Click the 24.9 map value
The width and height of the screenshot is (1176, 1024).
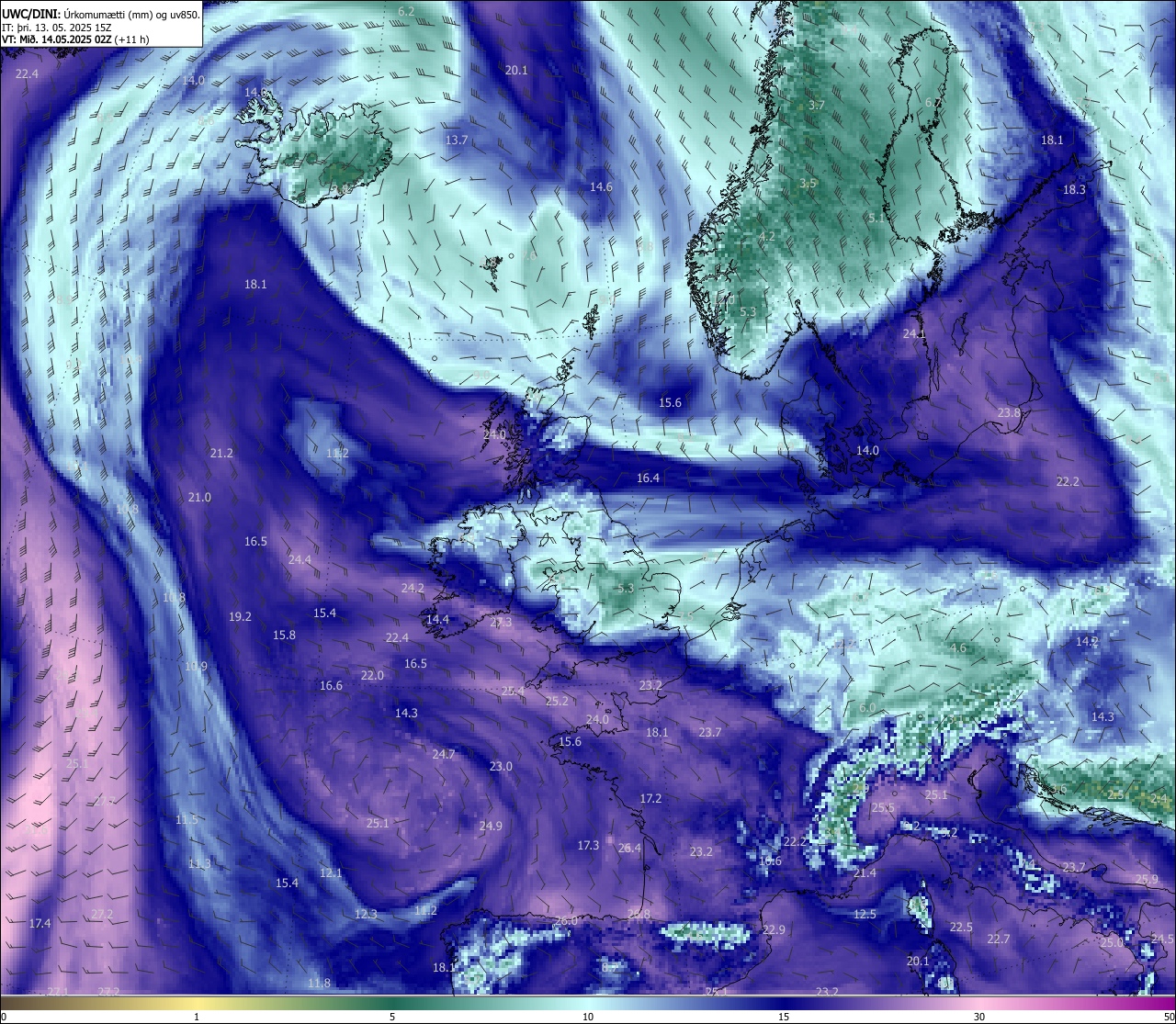491,826
